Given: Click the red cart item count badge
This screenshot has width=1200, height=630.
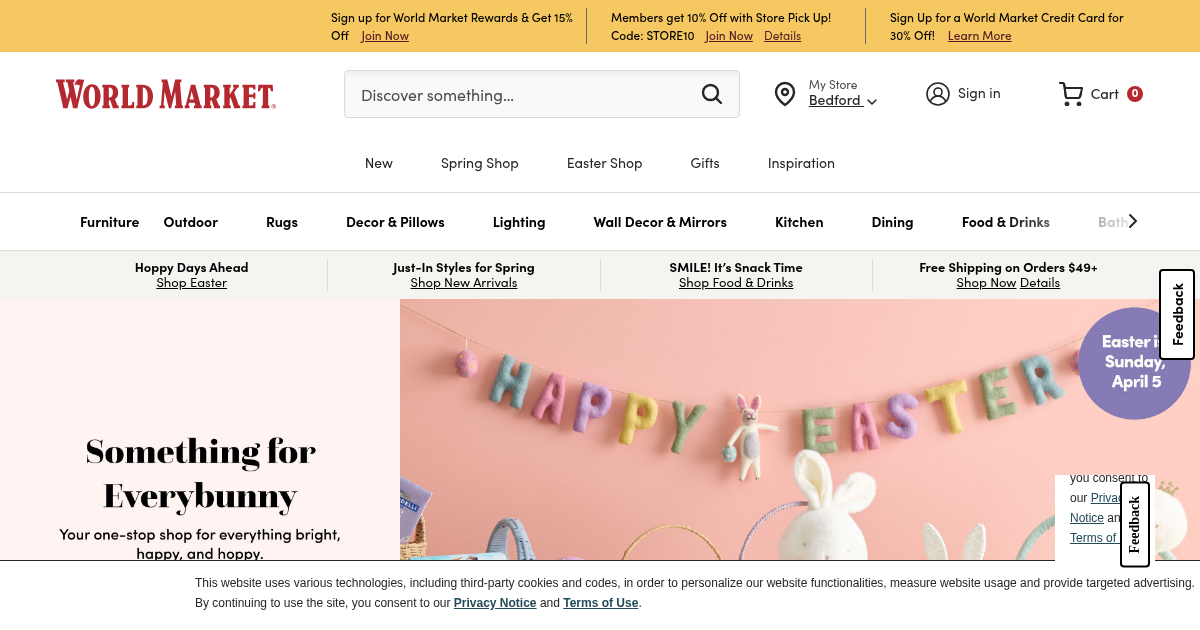Looking at the screenshot, I should [x=1135, y=94].
